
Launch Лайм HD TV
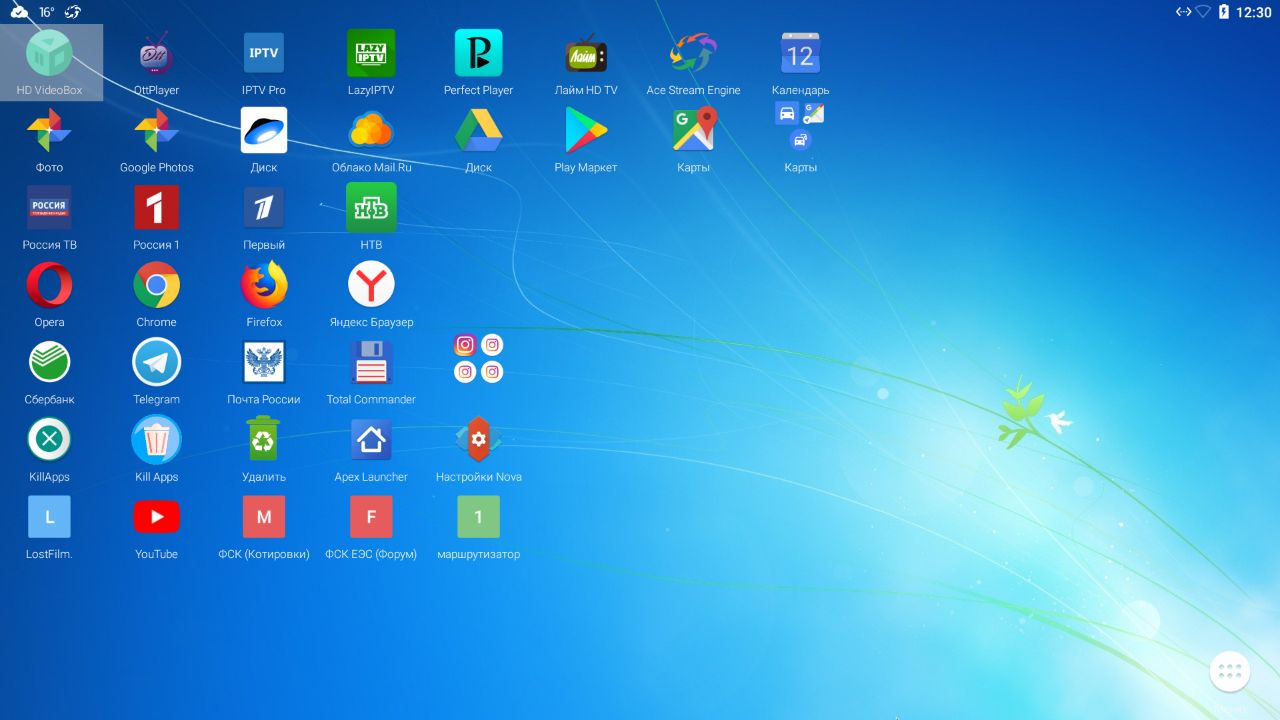[x=586, y=54]
